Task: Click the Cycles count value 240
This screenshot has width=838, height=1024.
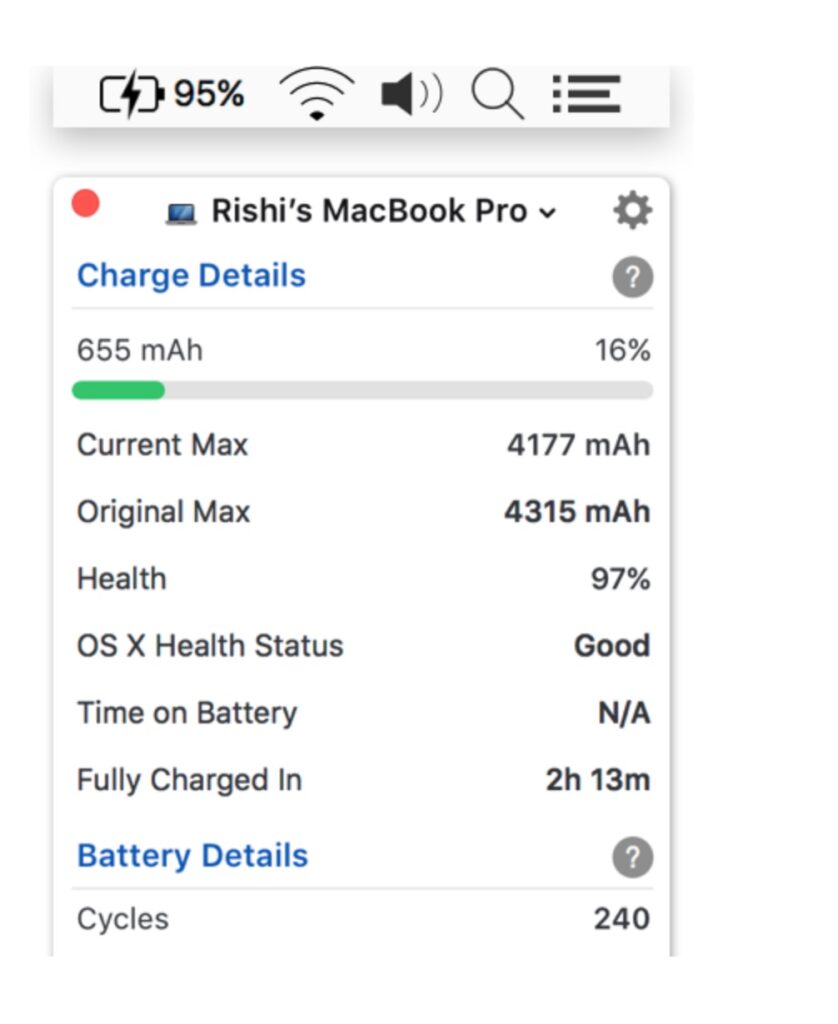Action: click(620, 918)
